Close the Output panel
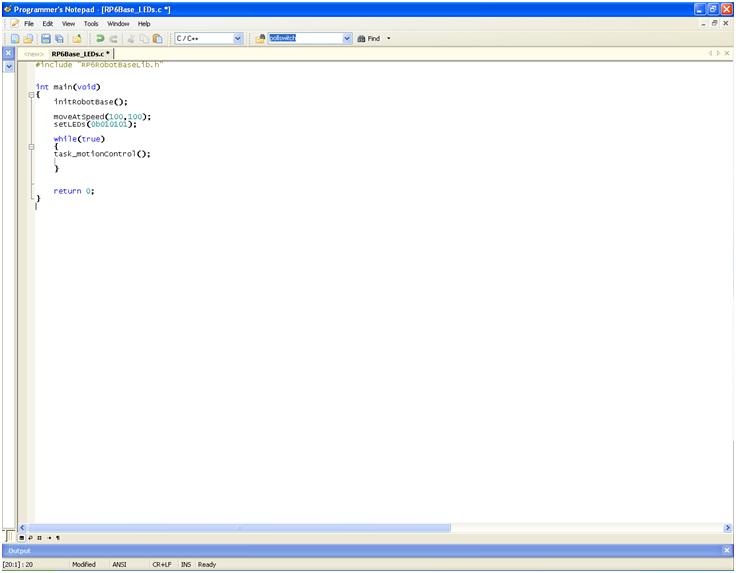The image size is (736, 573). (727, 550)
